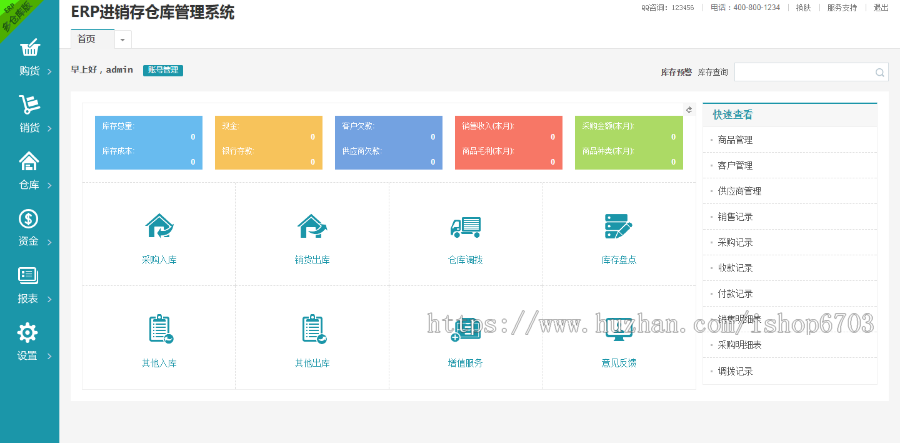
Task: Click the refresh icon above the stats cards
Action: (x=689, y=110)
